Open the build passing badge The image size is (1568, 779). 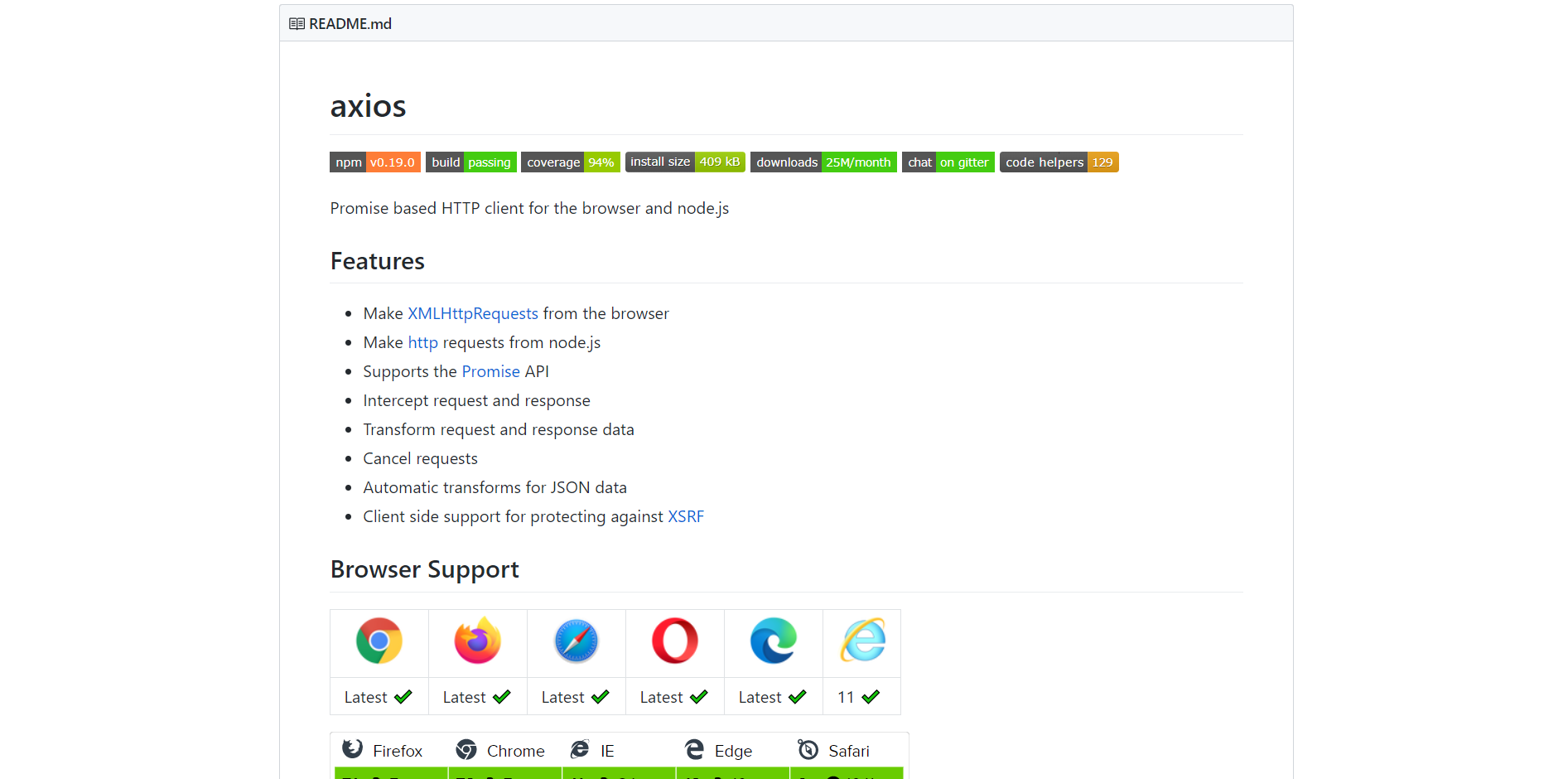coord(470,162)
